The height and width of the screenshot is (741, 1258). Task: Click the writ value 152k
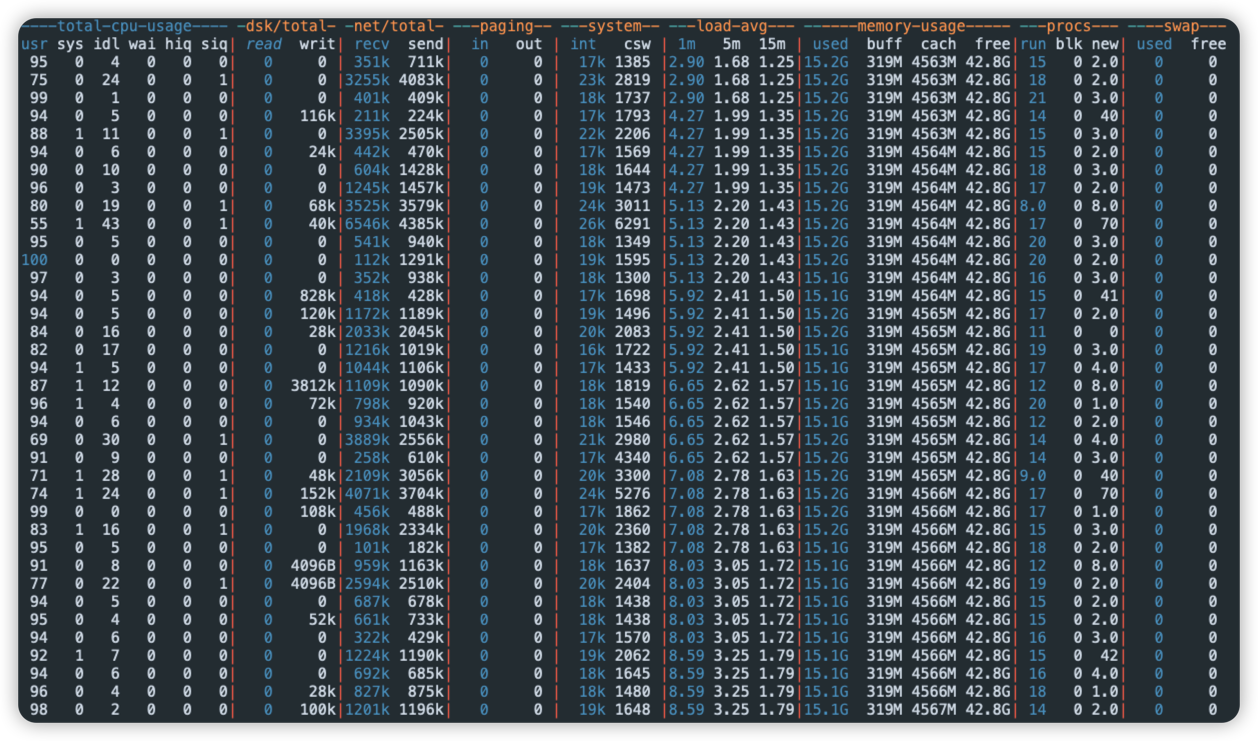(318, 494)
